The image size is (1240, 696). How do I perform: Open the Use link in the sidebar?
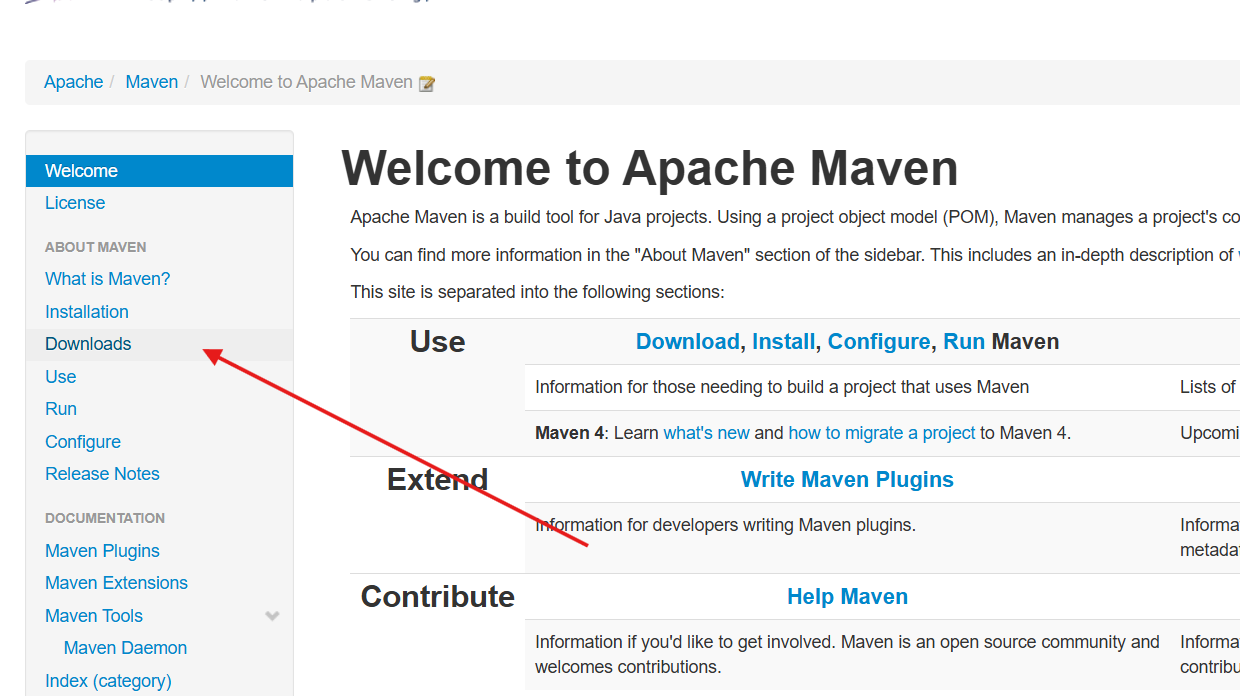[x=61, y=377]
